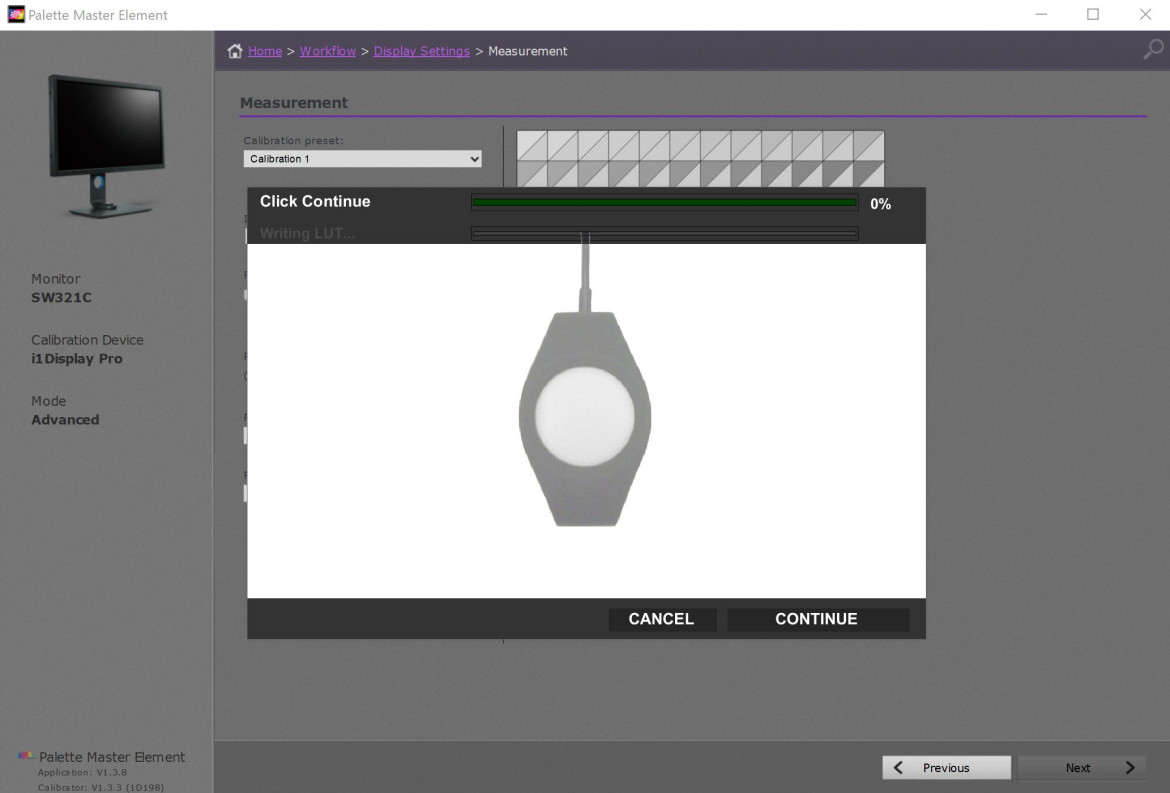
Task: Click the CANCEL button in the dialog
Action: 662,619
